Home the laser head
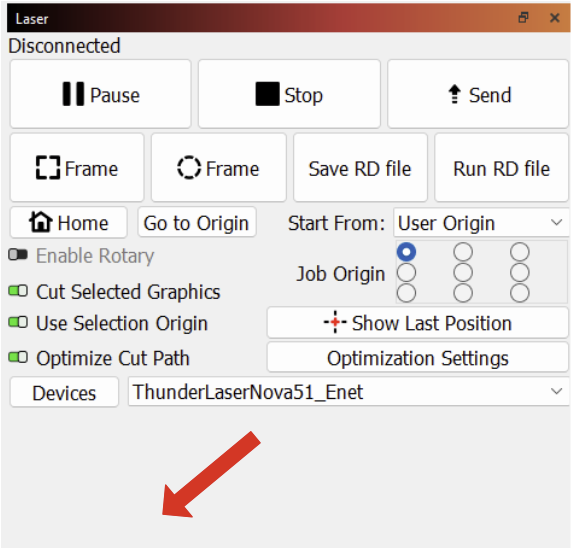Viewport: 572px width, 548px height. click(x=69, y=223)
